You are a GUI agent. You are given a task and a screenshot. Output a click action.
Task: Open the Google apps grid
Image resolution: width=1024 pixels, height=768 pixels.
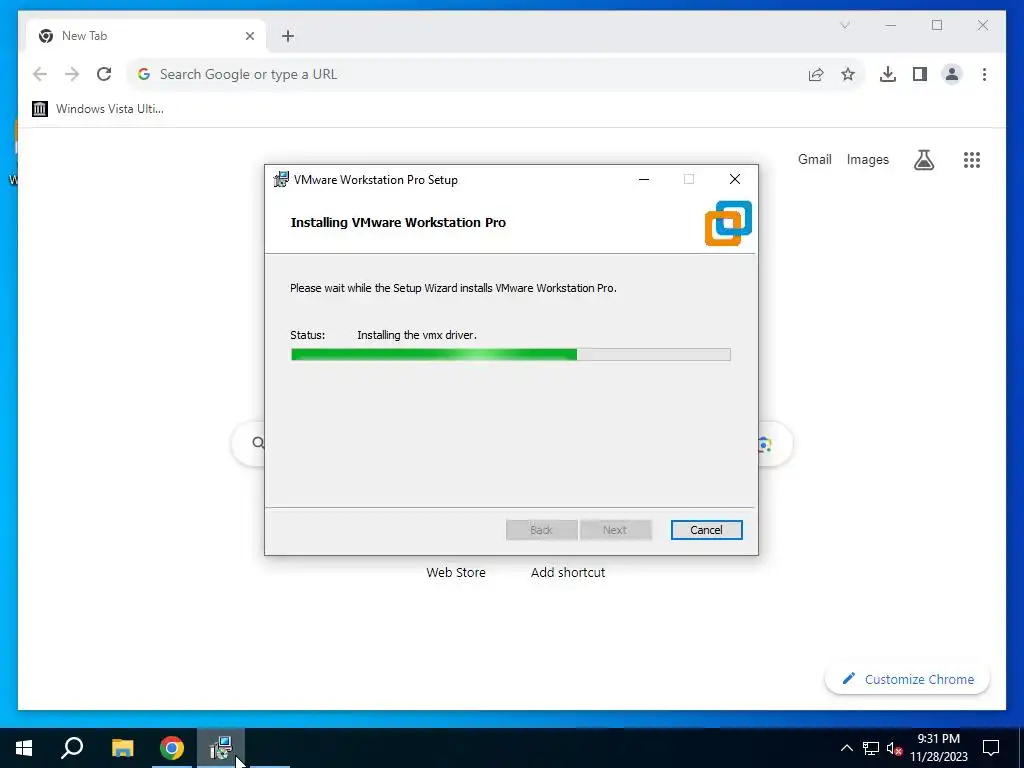click(972, 159)
